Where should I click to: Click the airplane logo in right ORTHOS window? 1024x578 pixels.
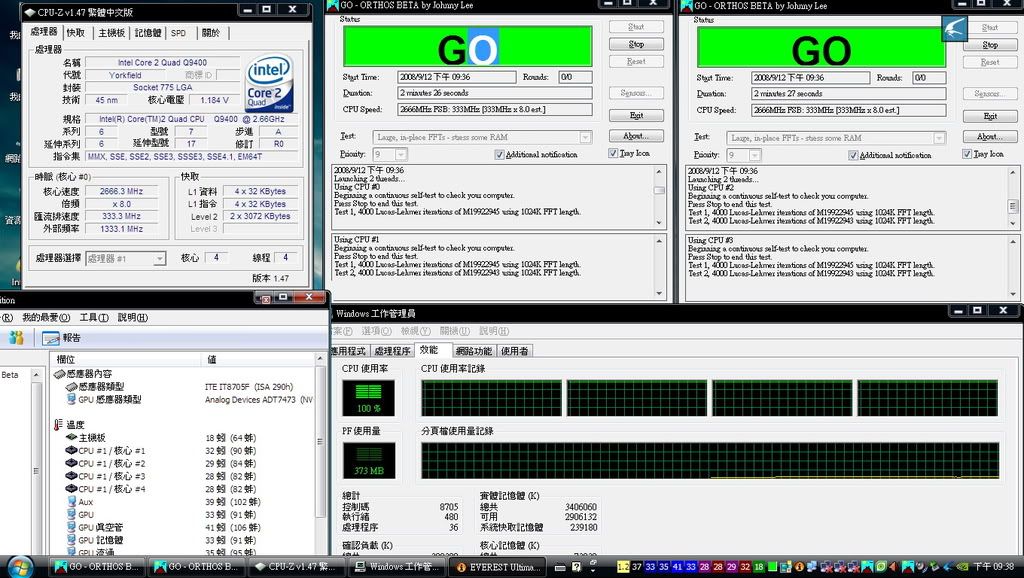954,27
